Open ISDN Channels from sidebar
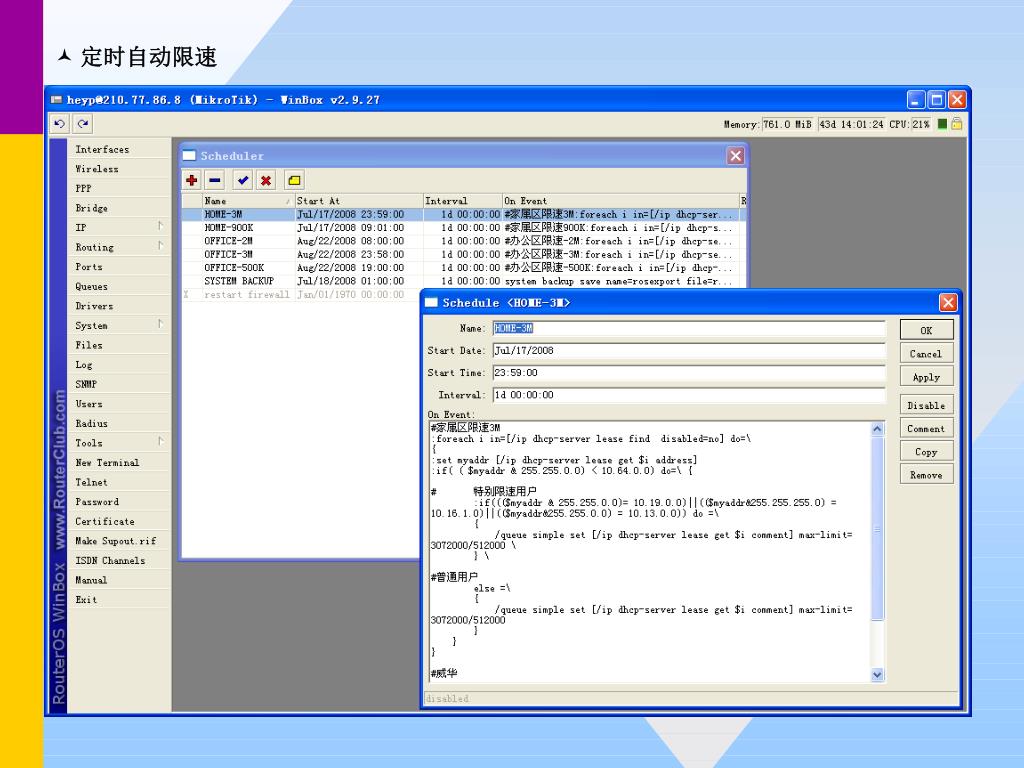 [118, 561]
